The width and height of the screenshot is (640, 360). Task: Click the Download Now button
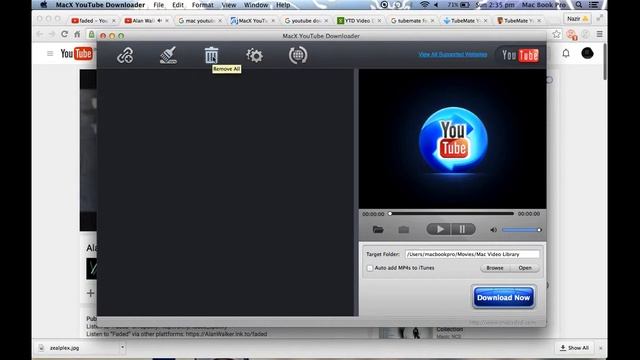point(504,298)
